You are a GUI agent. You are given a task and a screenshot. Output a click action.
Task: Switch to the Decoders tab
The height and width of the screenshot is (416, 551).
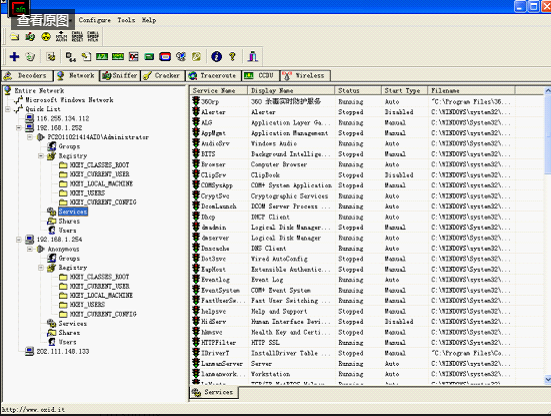click(x=27, y=76)
